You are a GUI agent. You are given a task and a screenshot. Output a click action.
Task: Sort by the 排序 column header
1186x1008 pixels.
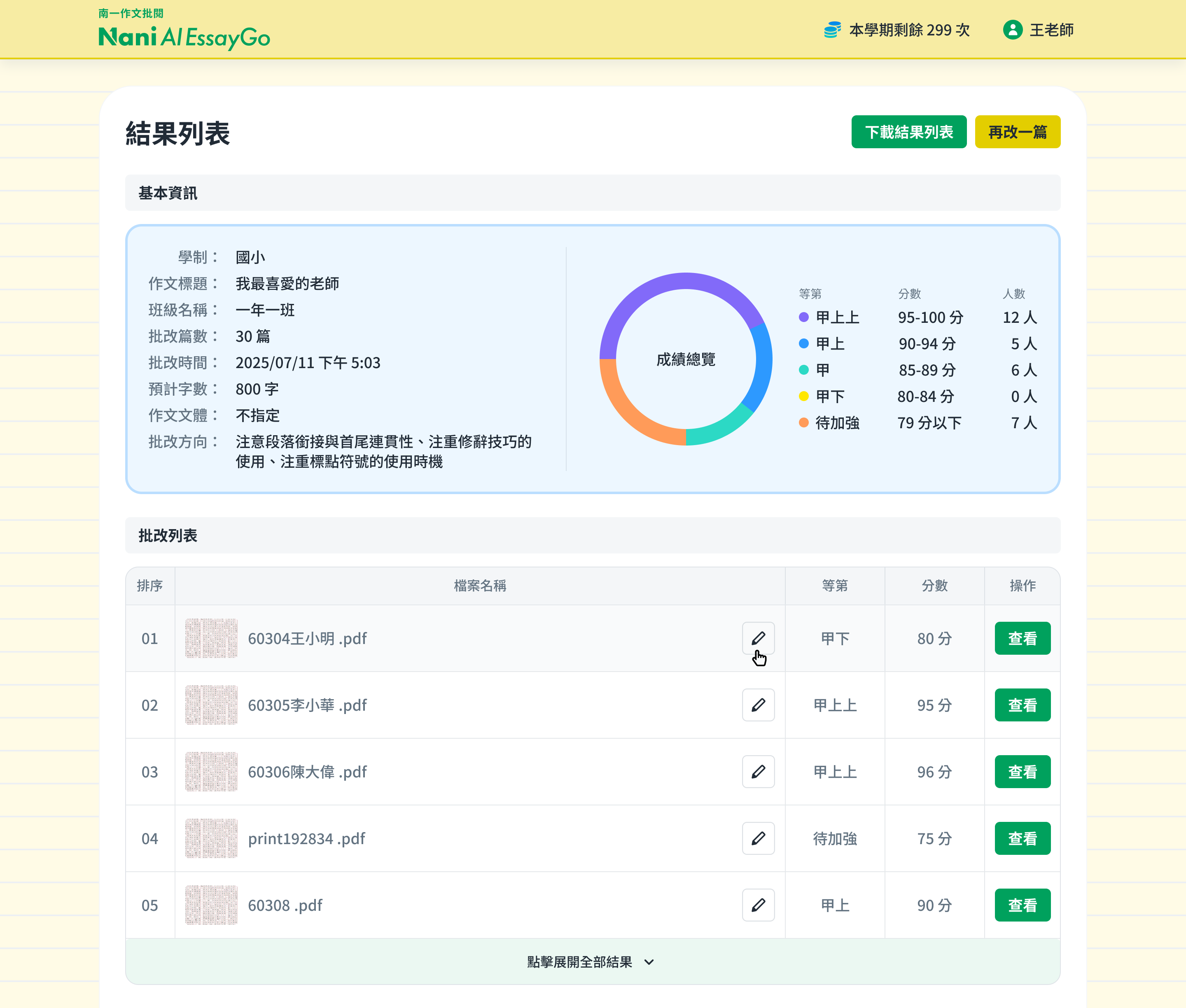click(150, 586)
